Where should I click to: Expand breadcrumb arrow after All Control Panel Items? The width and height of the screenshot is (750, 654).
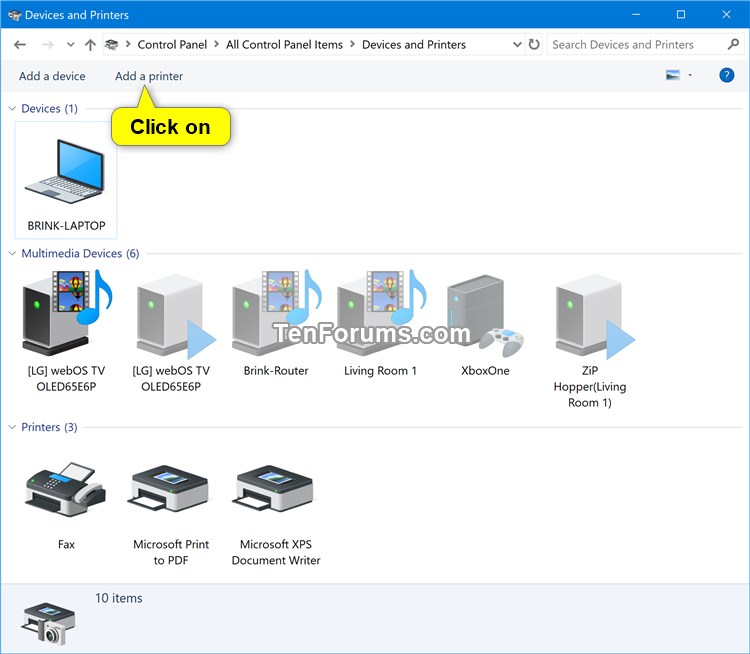click(x=353, y=44)
